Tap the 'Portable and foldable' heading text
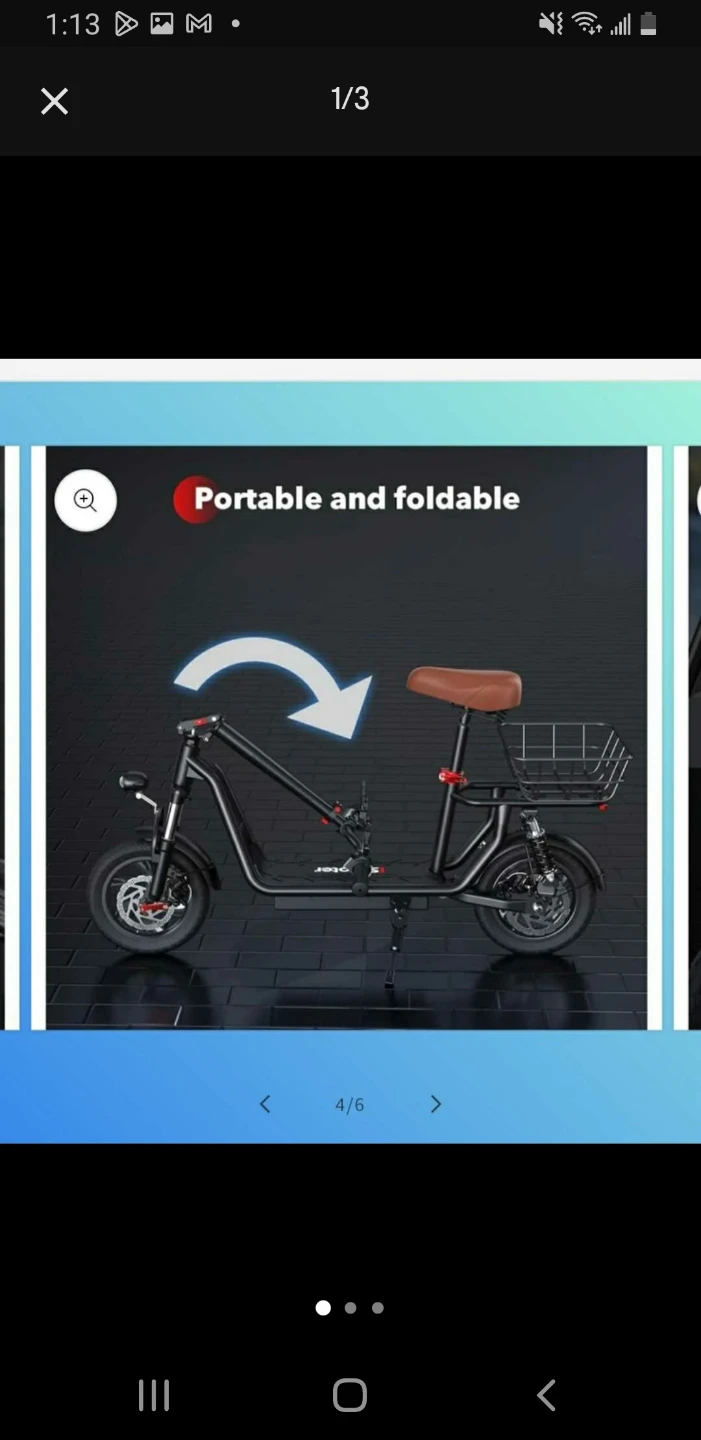Screen dimensions: 701x1440 coord(357,498)
